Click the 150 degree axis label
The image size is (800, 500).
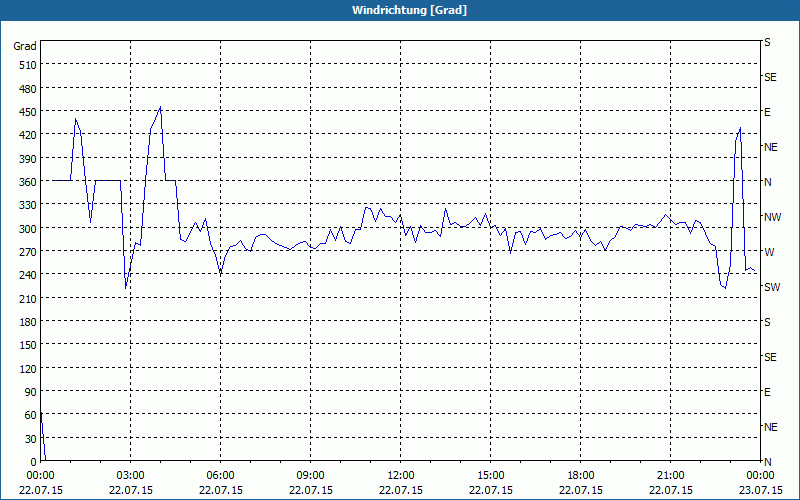pos(29,345)
